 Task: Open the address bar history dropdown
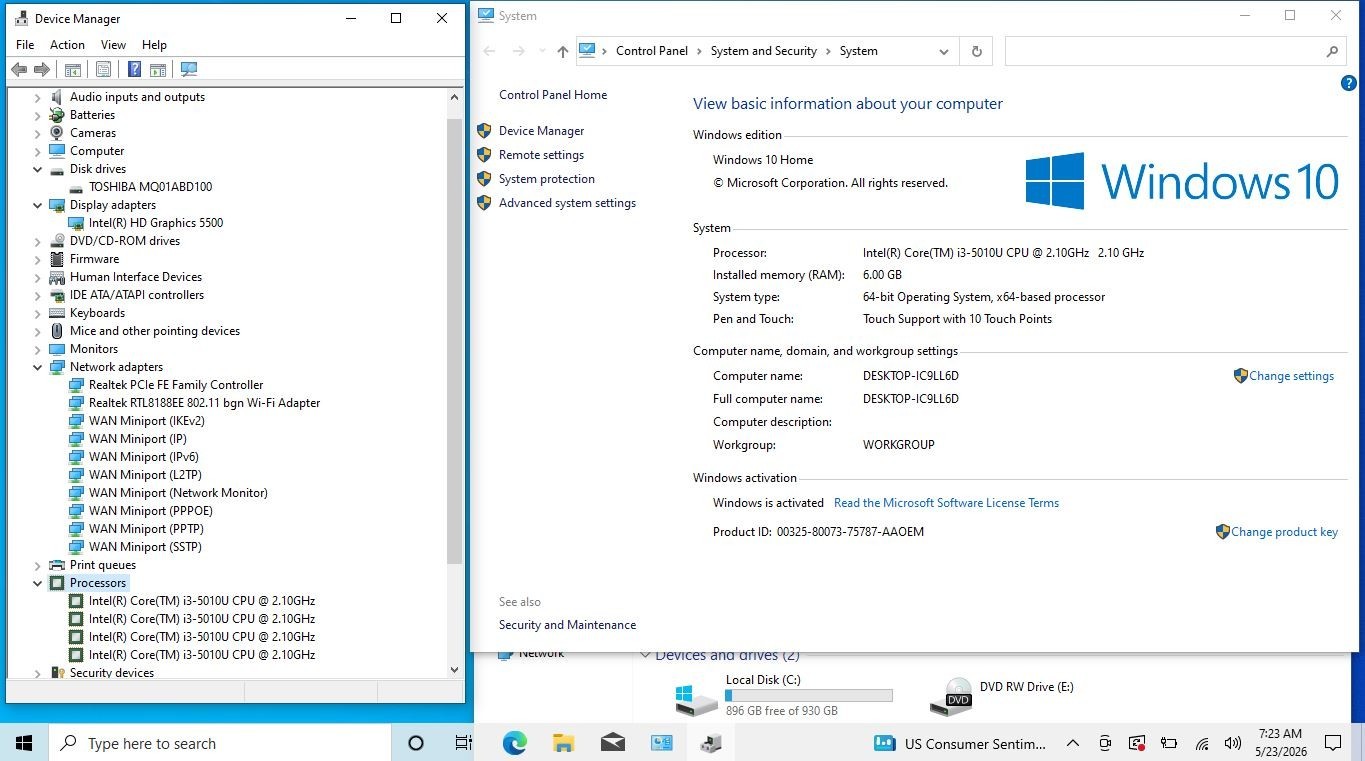[x=944, y=51]
